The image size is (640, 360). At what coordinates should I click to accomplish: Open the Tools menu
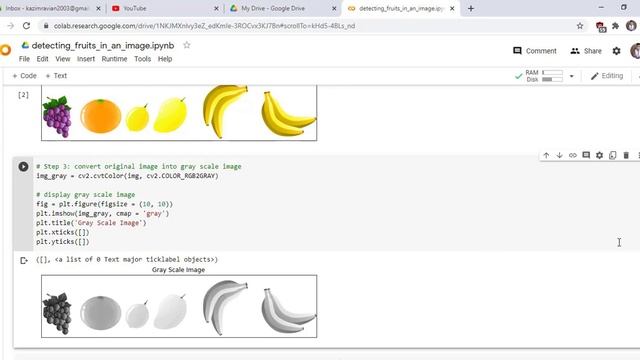pyautogui.click(x=142, y=59)
